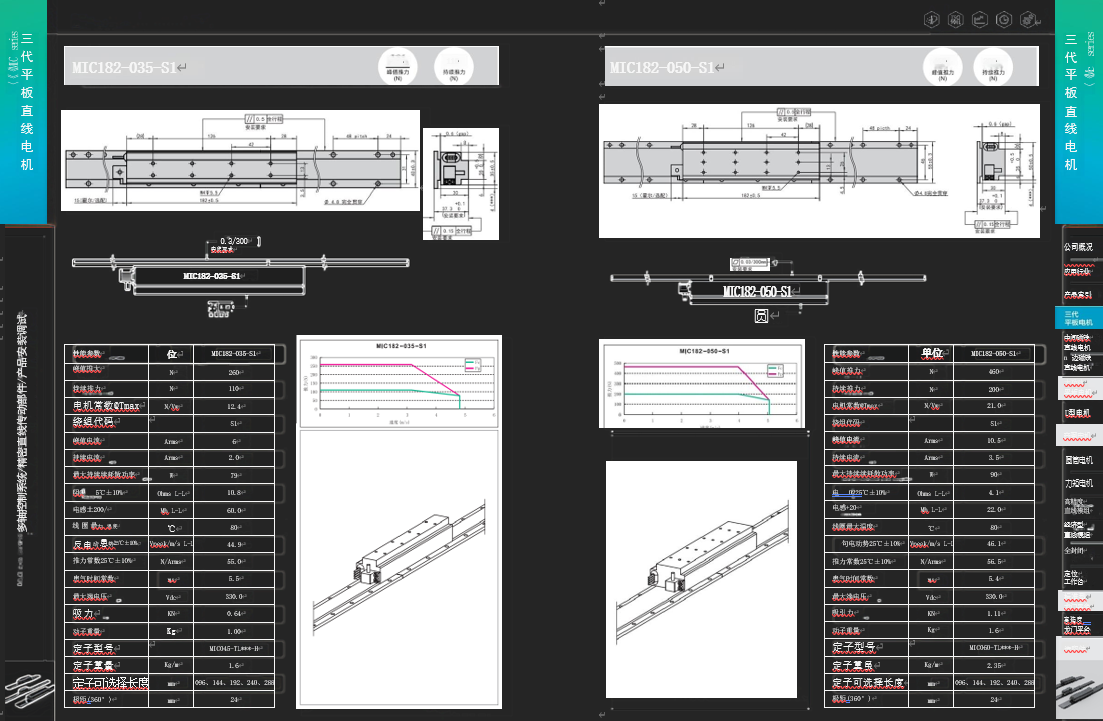
Task: Click the value 1.11 in the 050 table
Action: [x=994, y=613]
